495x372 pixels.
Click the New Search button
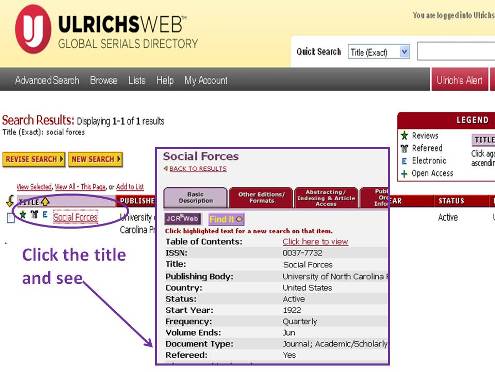95,159
